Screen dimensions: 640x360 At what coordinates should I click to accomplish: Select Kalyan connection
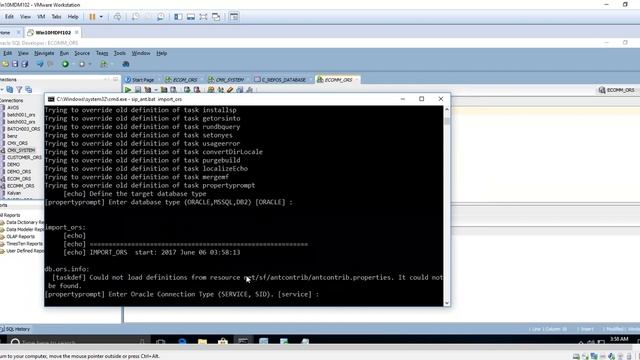14,193
